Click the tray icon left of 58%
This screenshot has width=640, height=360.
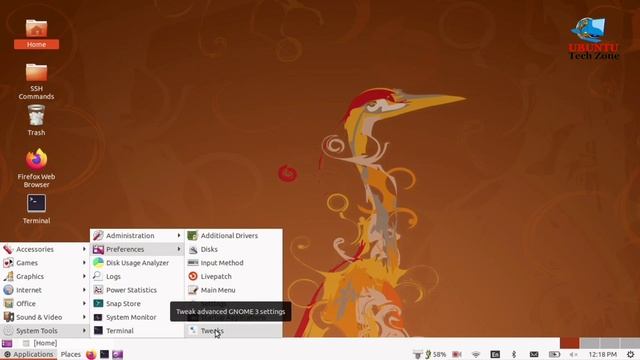418,354
